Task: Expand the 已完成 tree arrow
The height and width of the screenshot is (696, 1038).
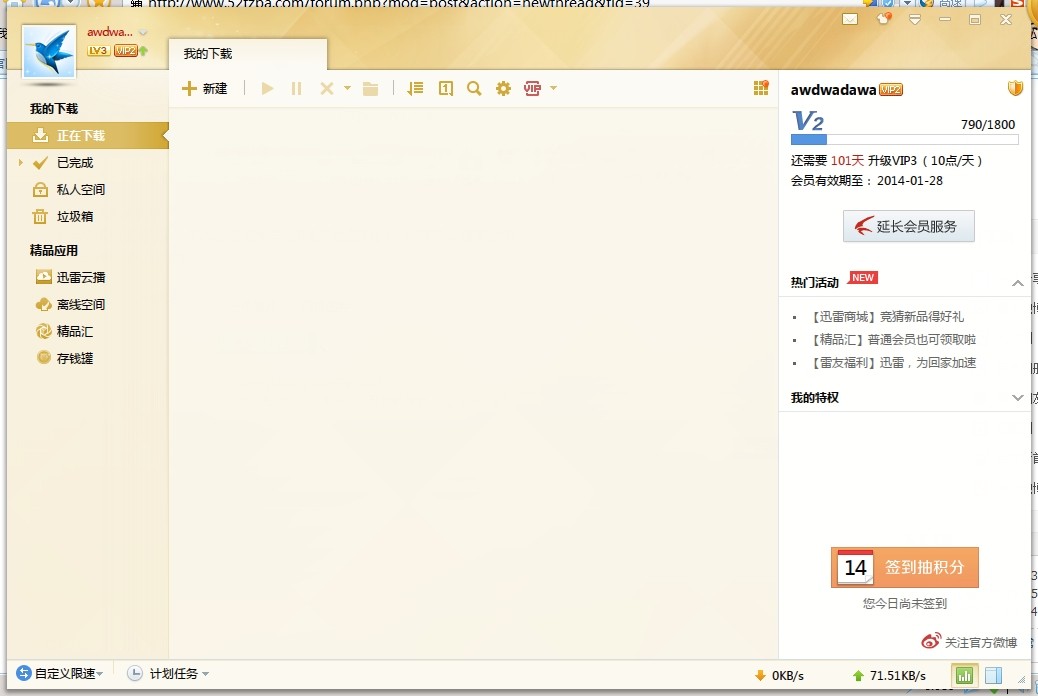Action: click(21, 162)
